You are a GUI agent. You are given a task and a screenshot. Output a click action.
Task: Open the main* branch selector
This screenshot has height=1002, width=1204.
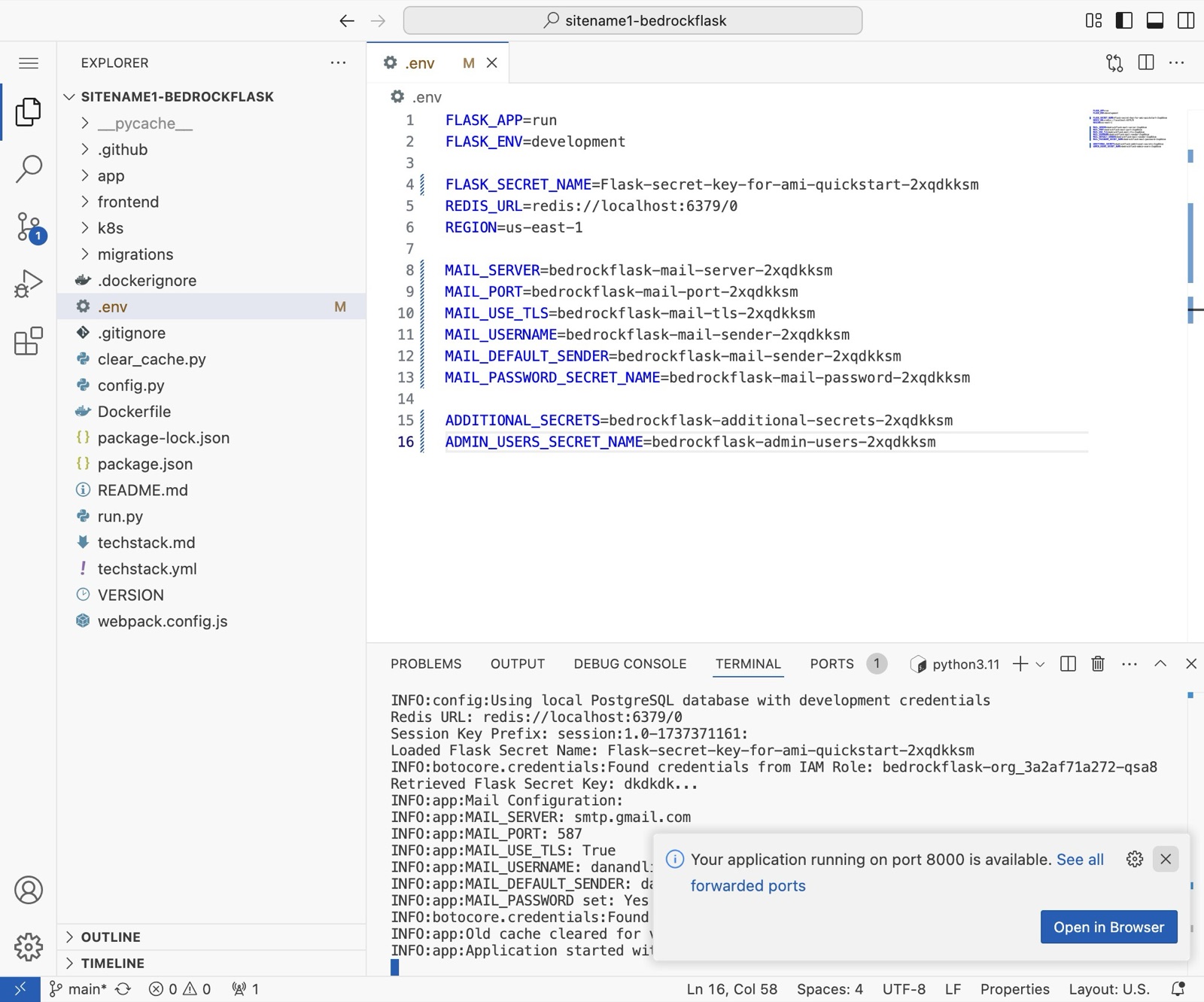(x=78, y=989)
